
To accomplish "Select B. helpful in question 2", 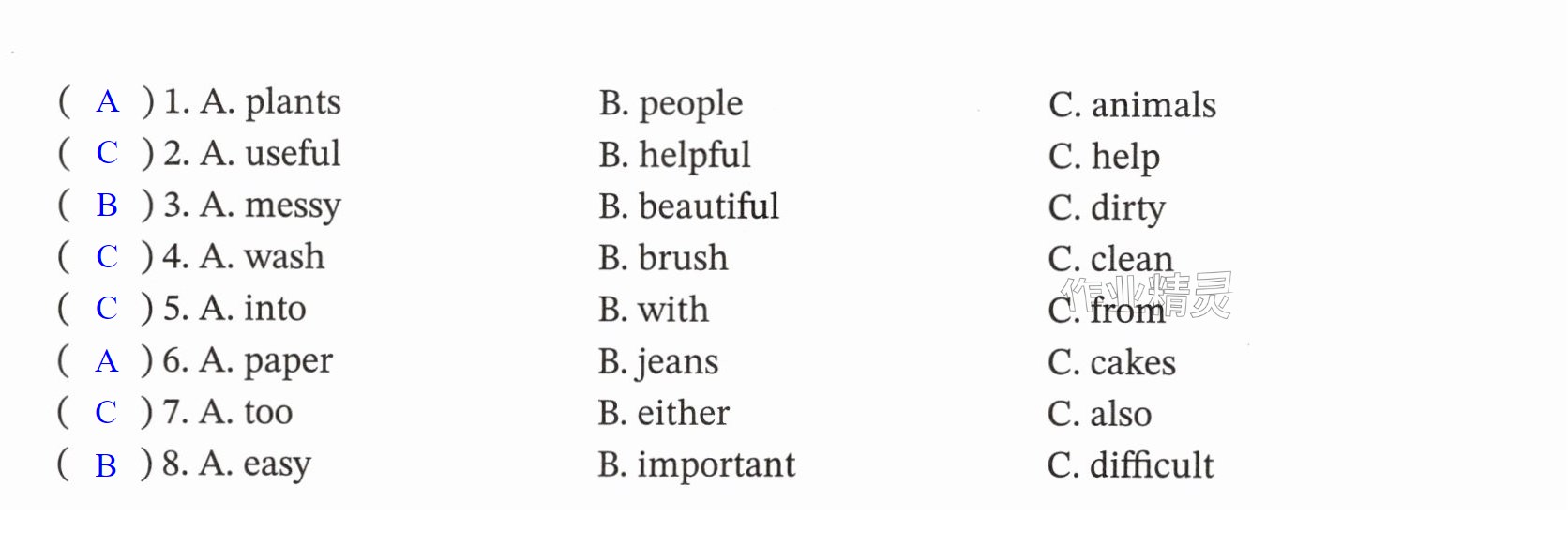I will click(674, 156).
